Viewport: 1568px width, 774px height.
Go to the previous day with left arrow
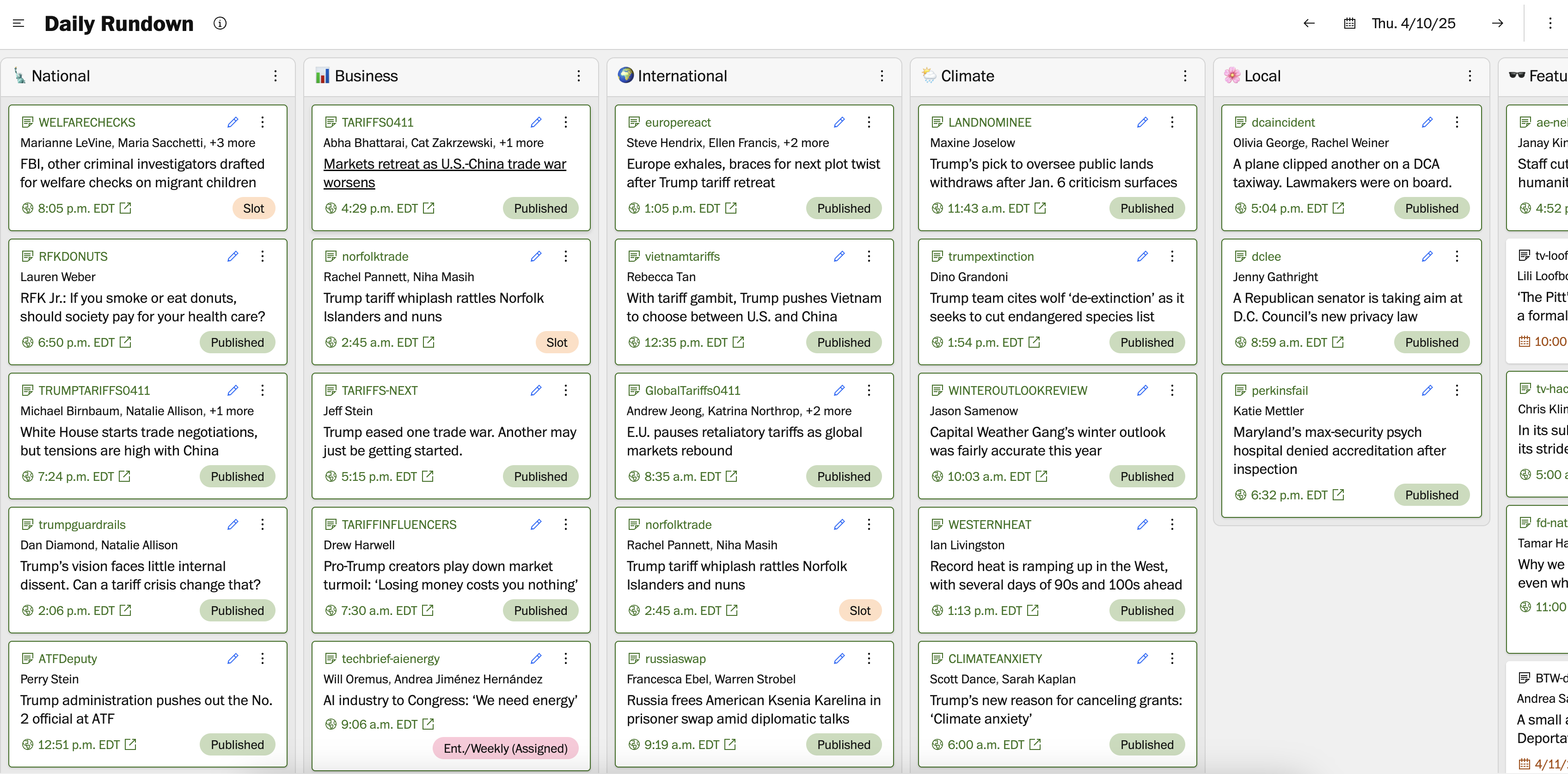[1309, 23]
